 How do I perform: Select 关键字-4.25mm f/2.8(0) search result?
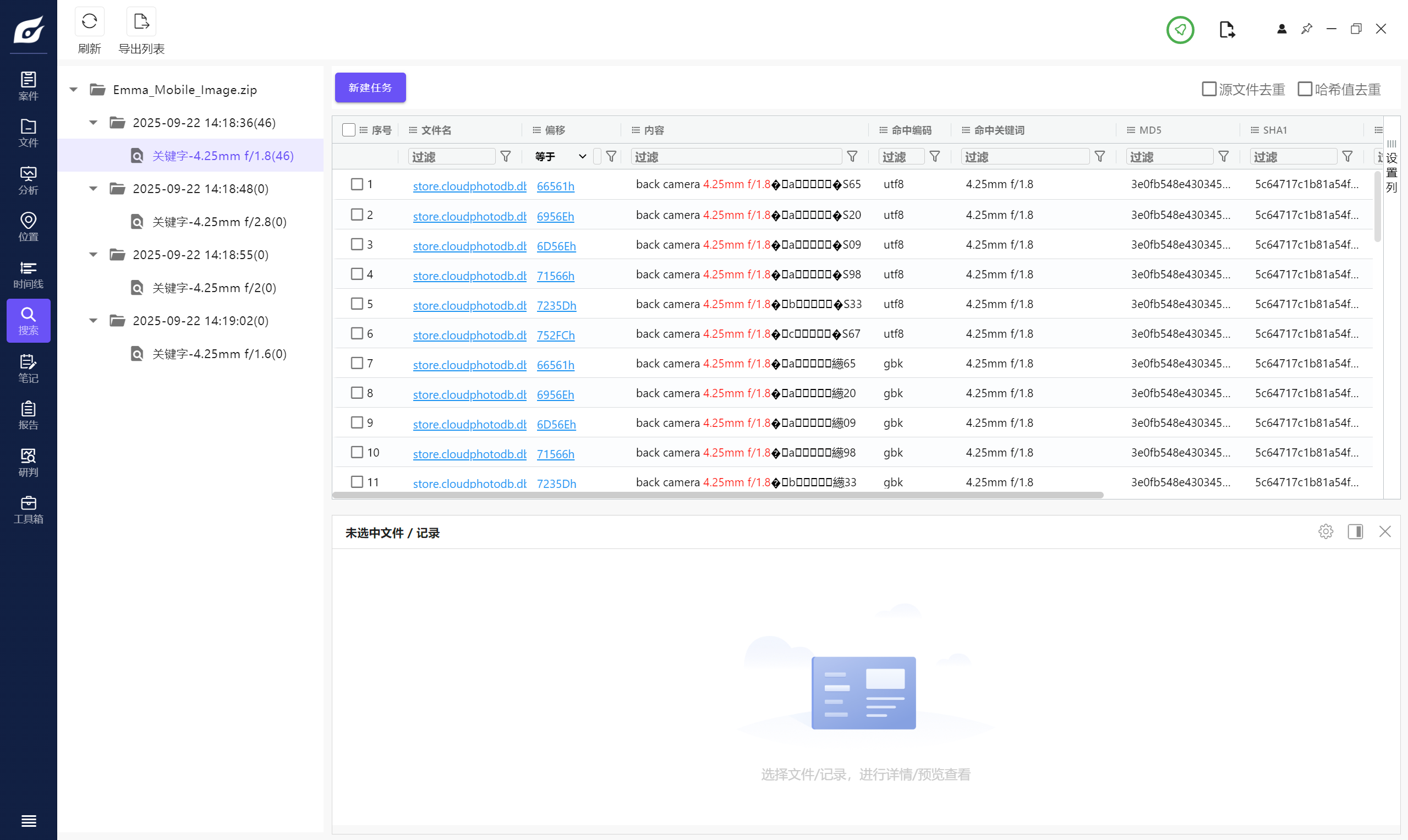(x=219, y=222)
